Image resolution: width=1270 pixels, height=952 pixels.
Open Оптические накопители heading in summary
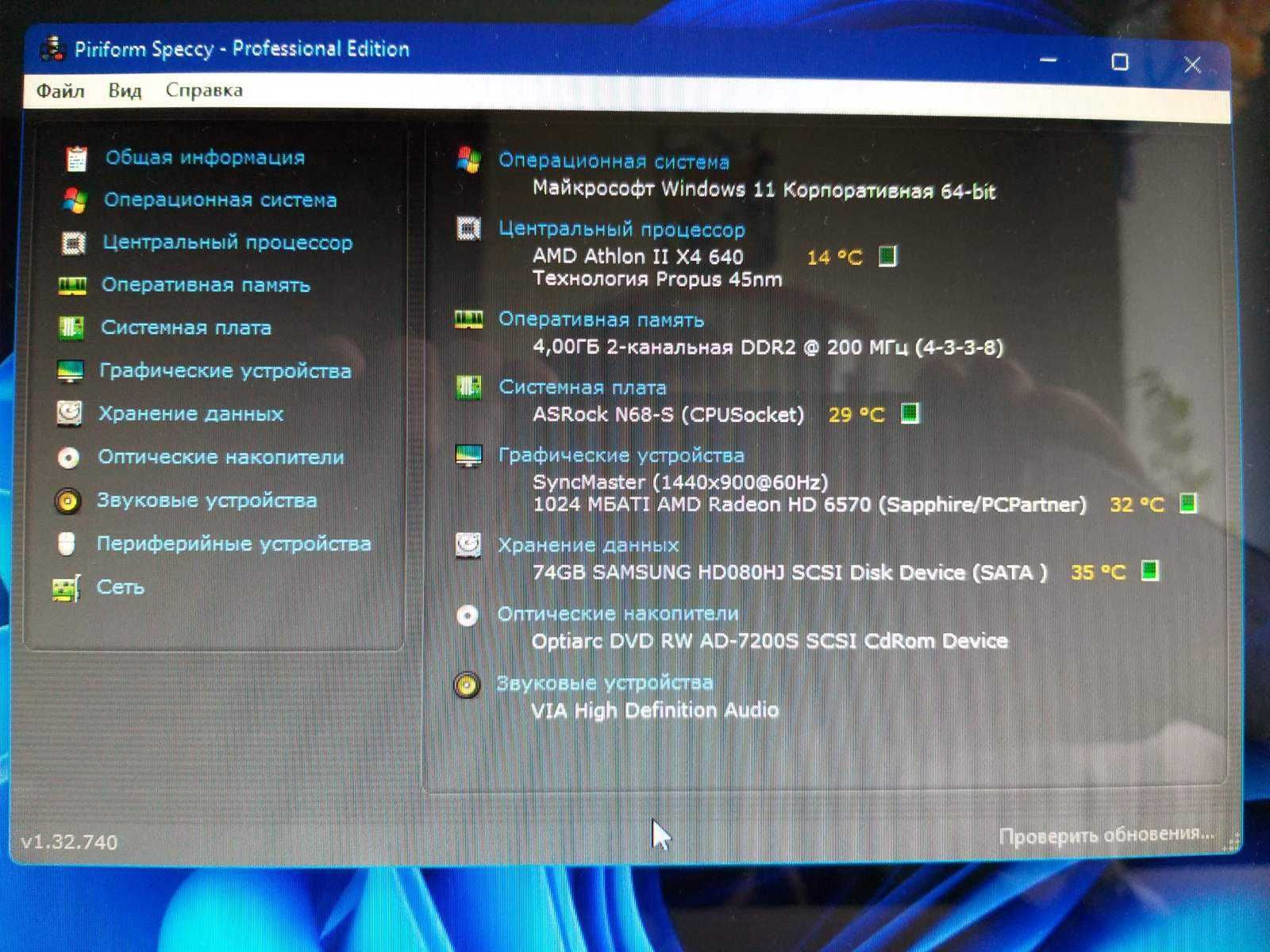point(618,613)
